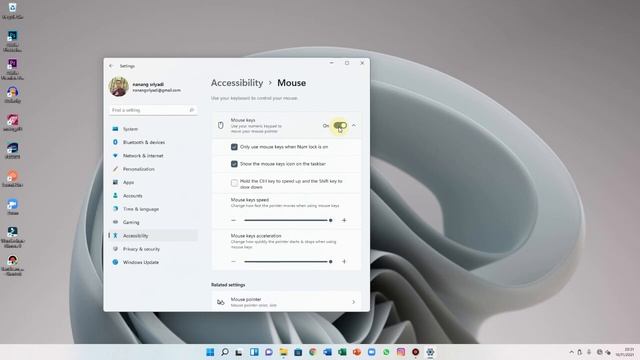
Task: Enable Hold the Ctrl key to speed up checkbox
Action: click(234, 183)
